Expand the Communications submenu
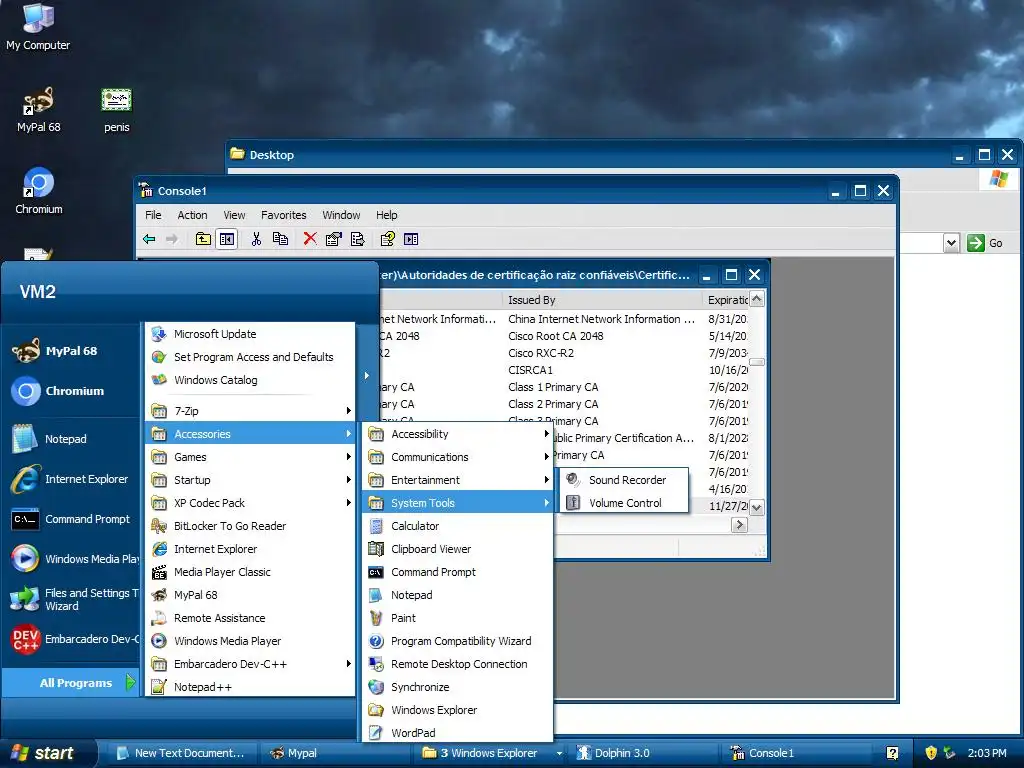The width and height of the screenshot is (1024, 768). point(458,457)
